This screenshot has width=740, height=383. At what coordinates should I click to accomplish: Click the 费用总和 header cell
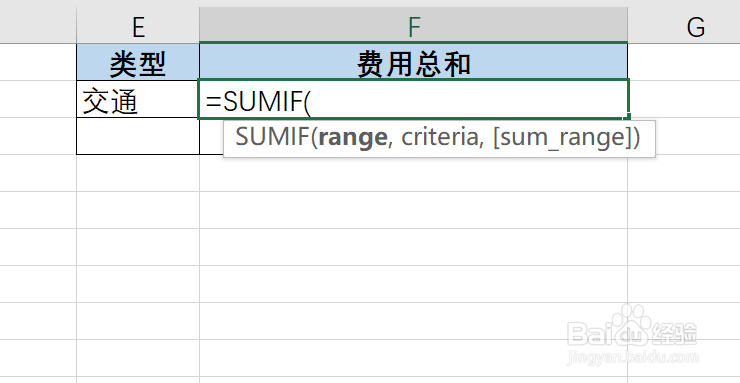point(413,62)
